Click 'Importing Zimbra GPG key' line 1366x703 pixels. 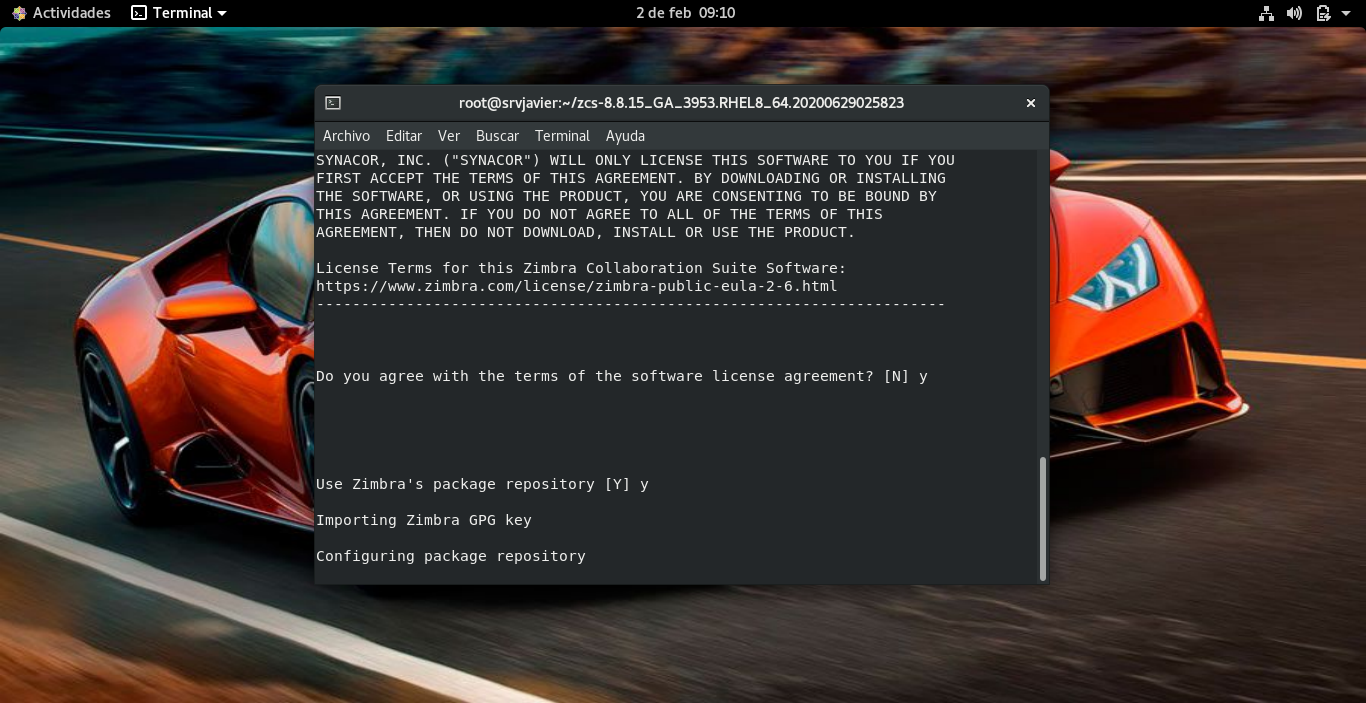[424, 520]
